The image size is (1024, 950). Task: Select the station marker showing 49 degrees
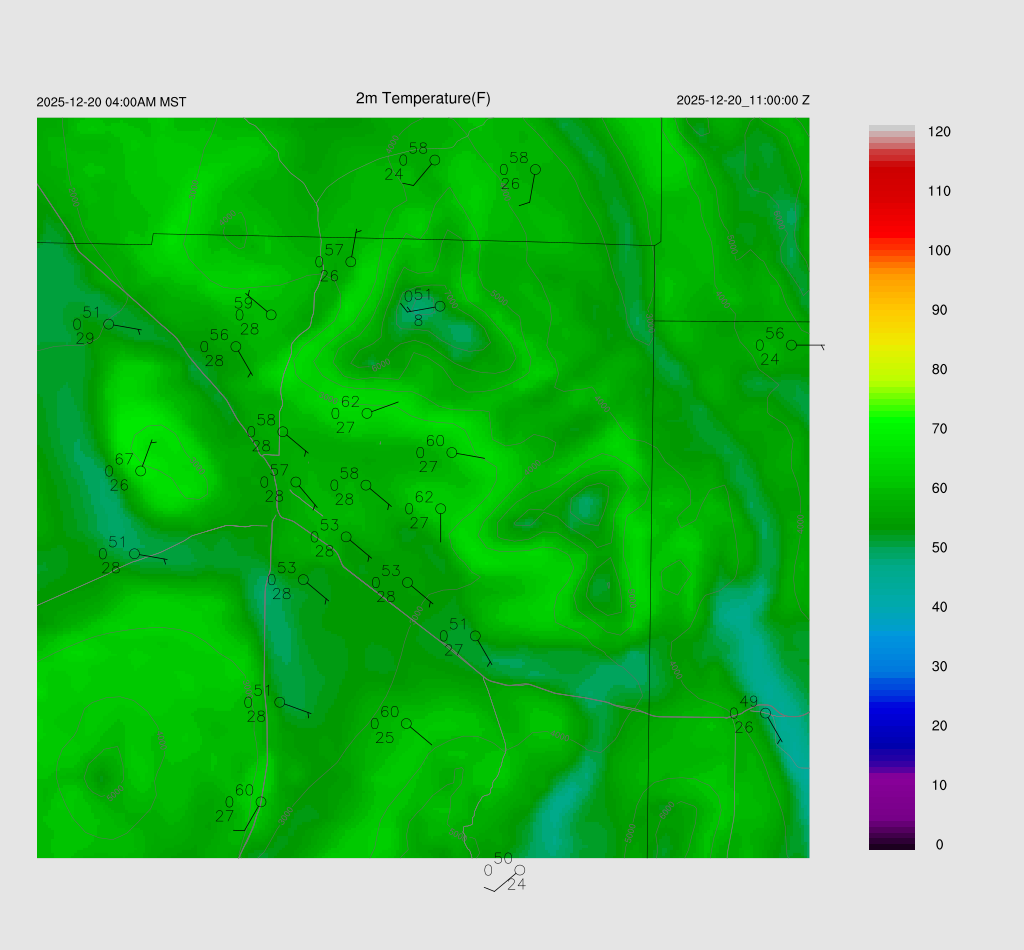pyautogui.click(x=765, y=713)
